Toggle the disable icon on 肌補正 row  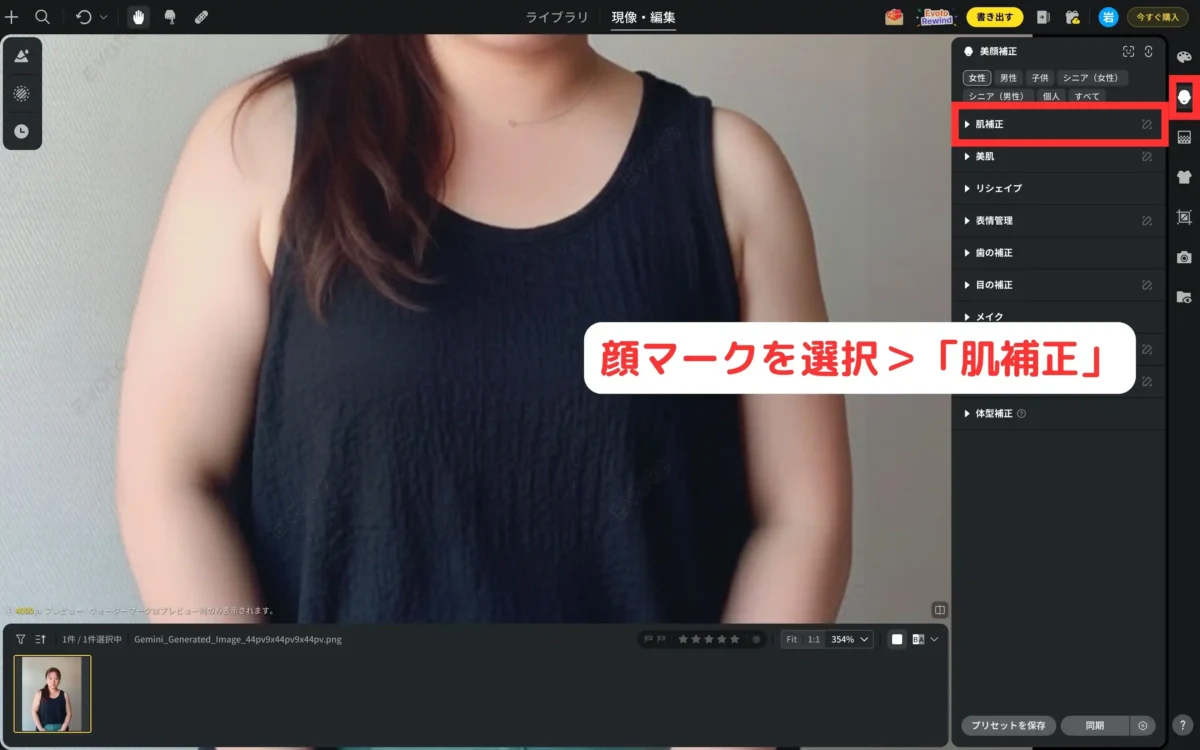[x=1147, y=125]
